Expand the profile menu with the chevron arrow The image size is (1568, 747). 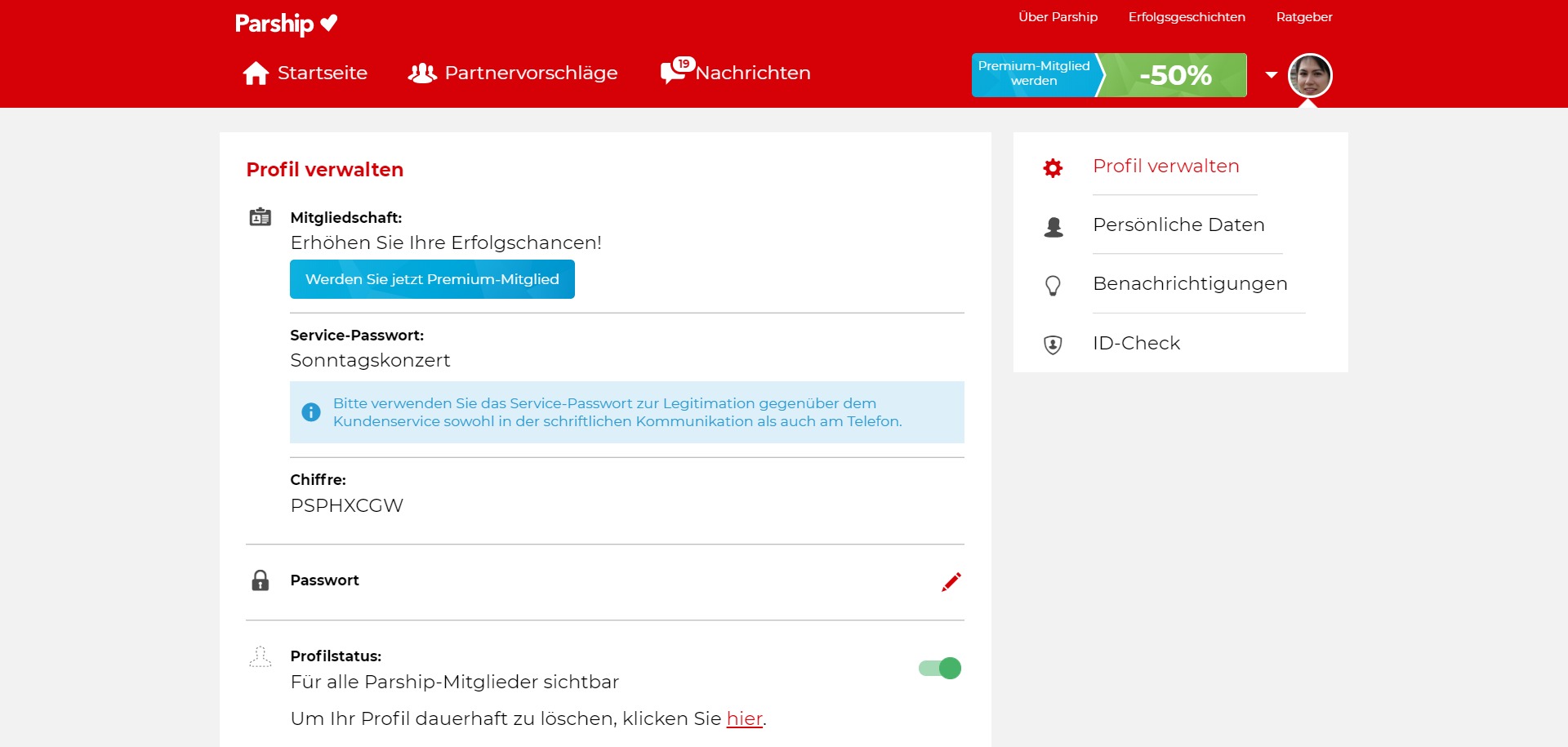tap(1272, 75)
